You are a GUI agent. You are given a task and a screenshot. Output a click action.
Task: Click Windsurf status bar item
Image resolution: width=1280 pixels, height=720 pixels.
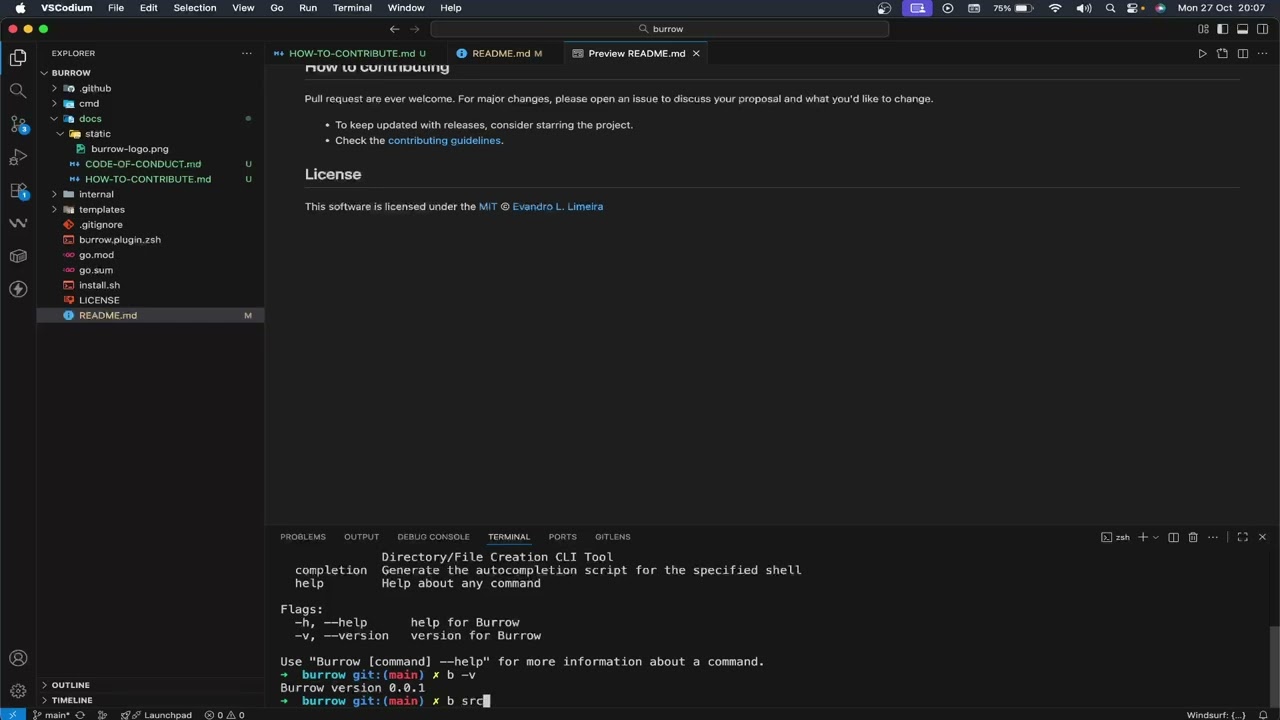pyautogui.click(x=1215, y=714)
